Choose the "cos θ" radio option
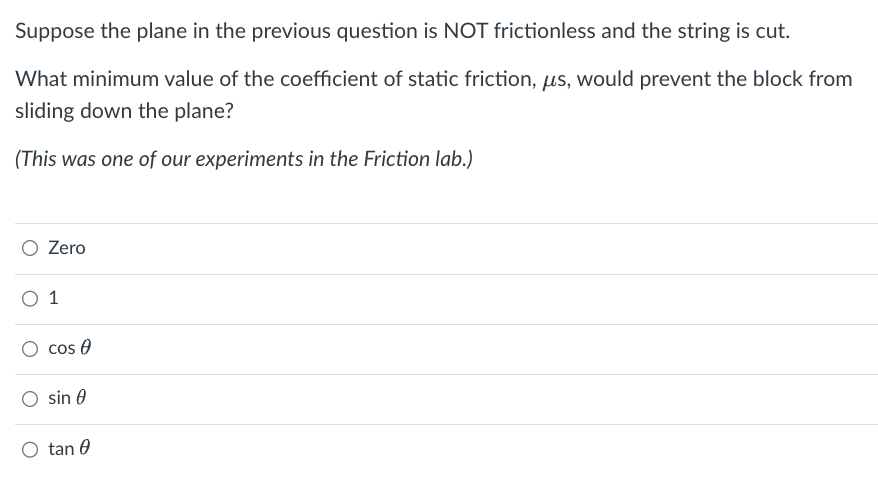Viewport: 878px width, 488px height. click(30, 349)
